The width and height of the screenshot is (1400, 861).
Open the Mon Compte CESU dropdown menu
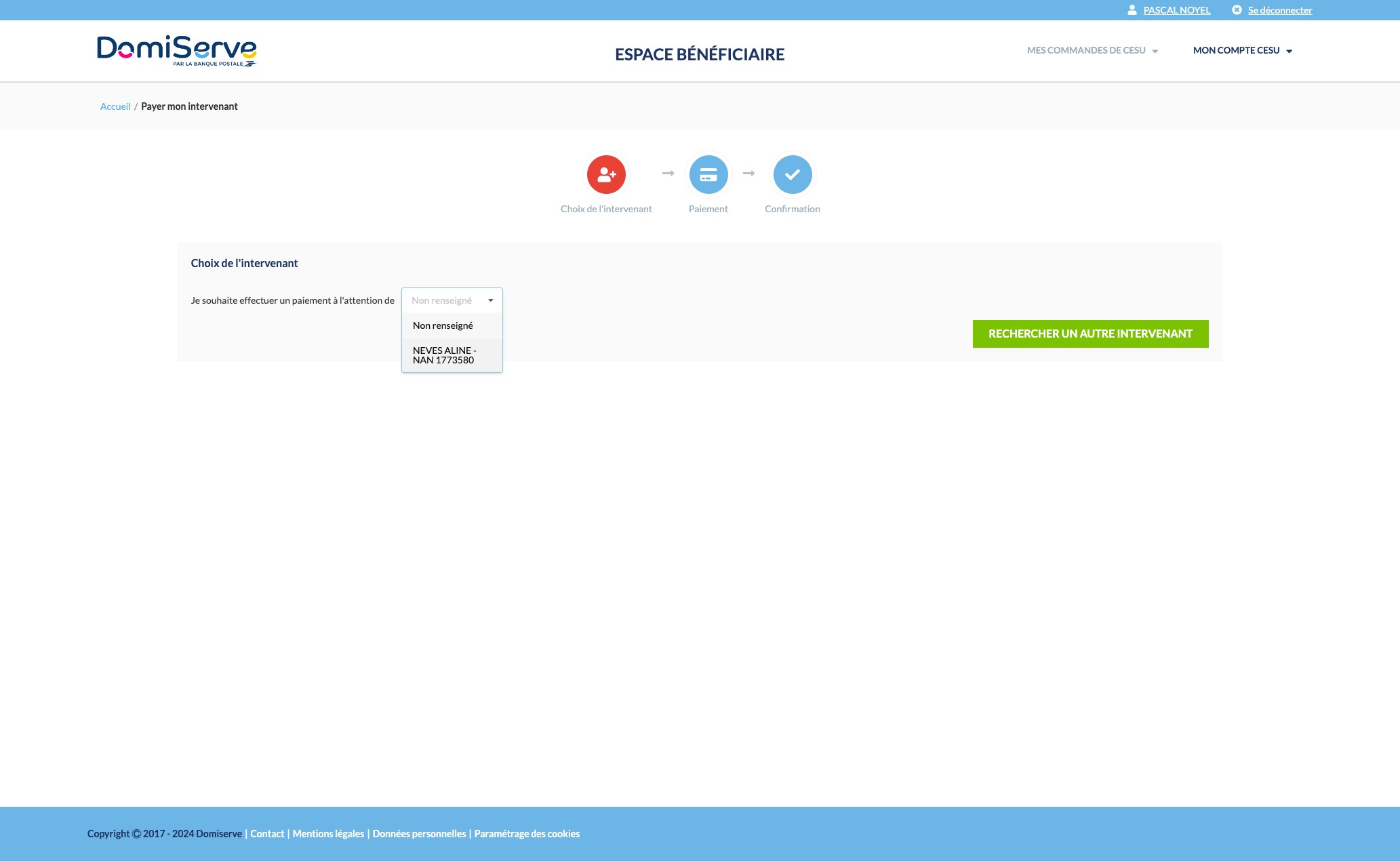(1242, 51)
